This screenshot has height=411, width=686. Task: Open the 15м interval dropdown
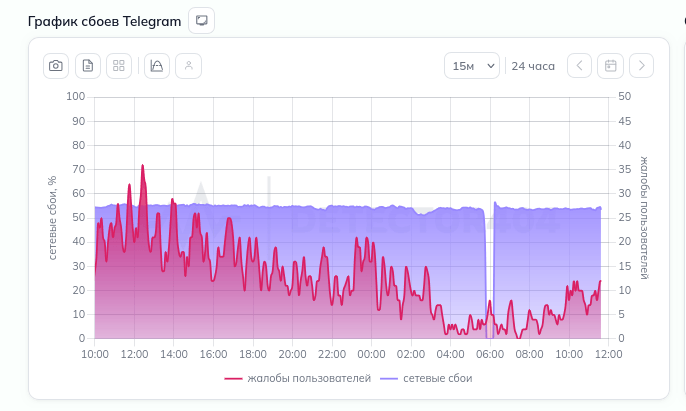(x=471, y=66)
